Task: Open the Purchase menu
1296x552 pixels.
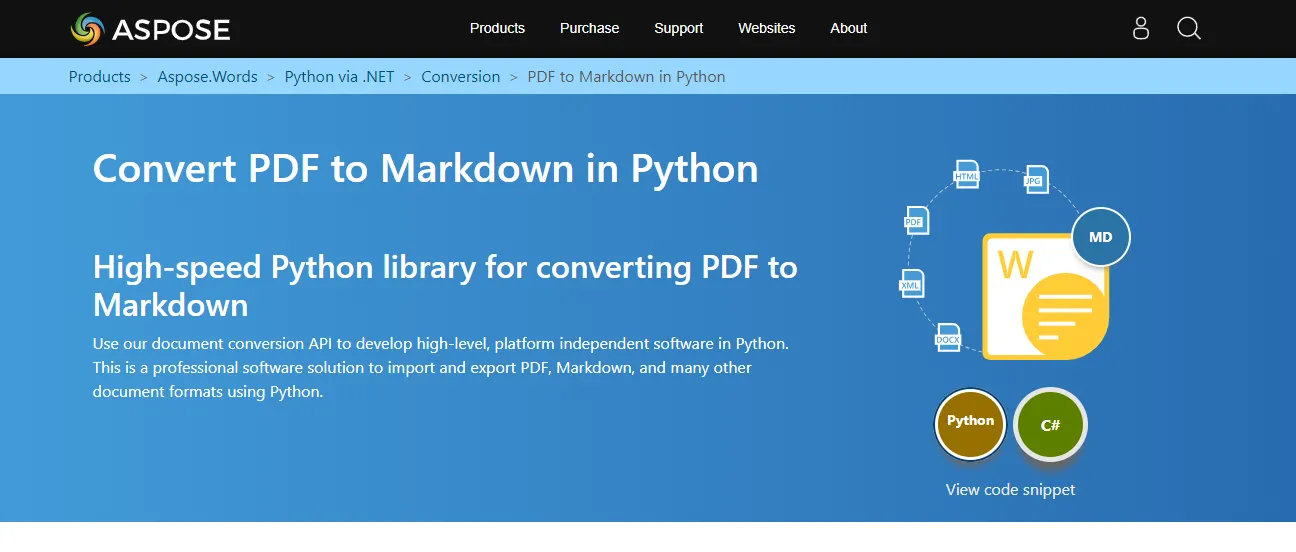Action: click(x=589, y=28)
